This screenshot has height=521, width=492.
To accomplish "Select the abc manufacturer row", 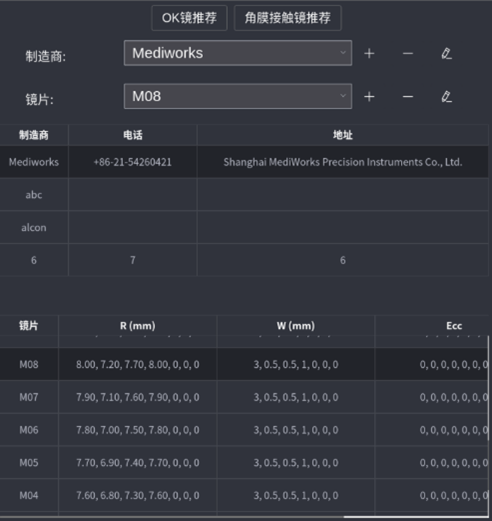I will pyautogui.click(x=244, y=195).
